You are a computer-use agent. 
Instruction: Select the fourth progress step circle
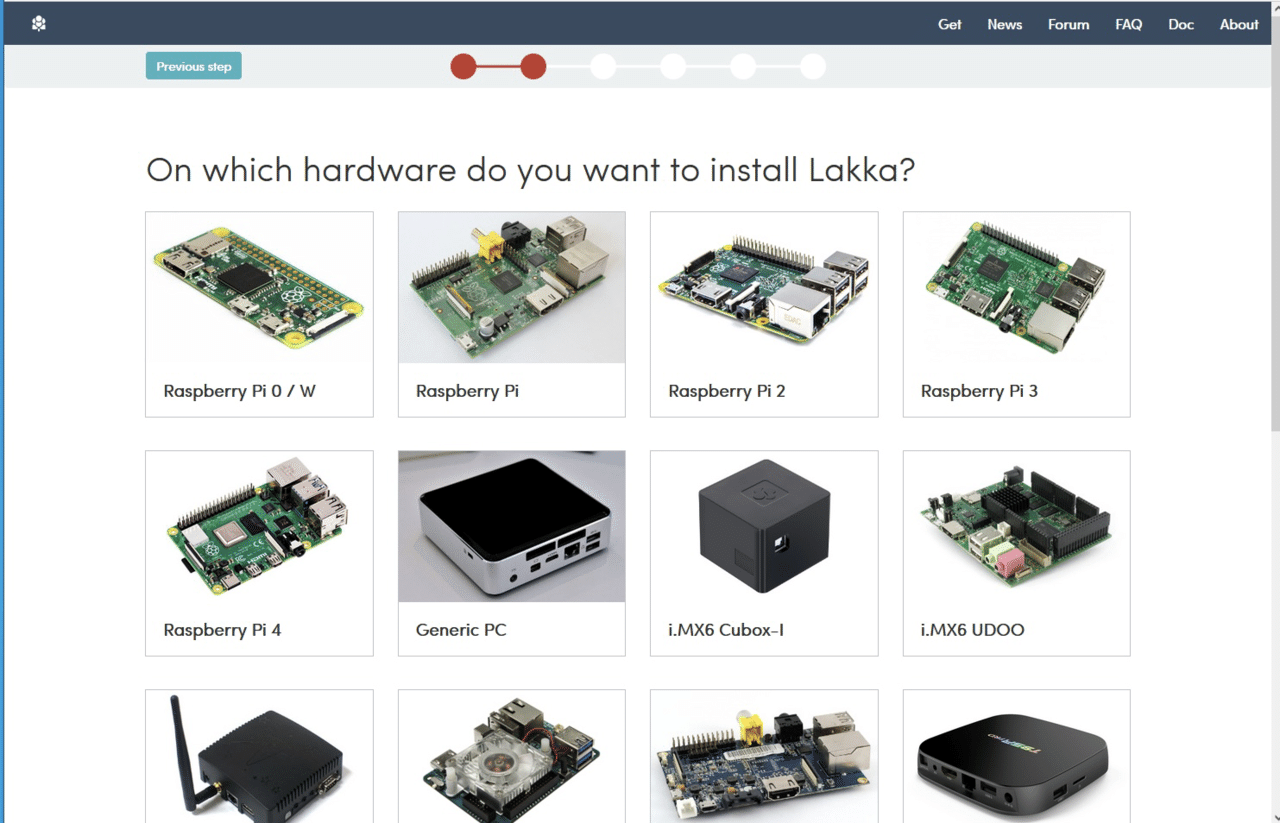(673, 67)
